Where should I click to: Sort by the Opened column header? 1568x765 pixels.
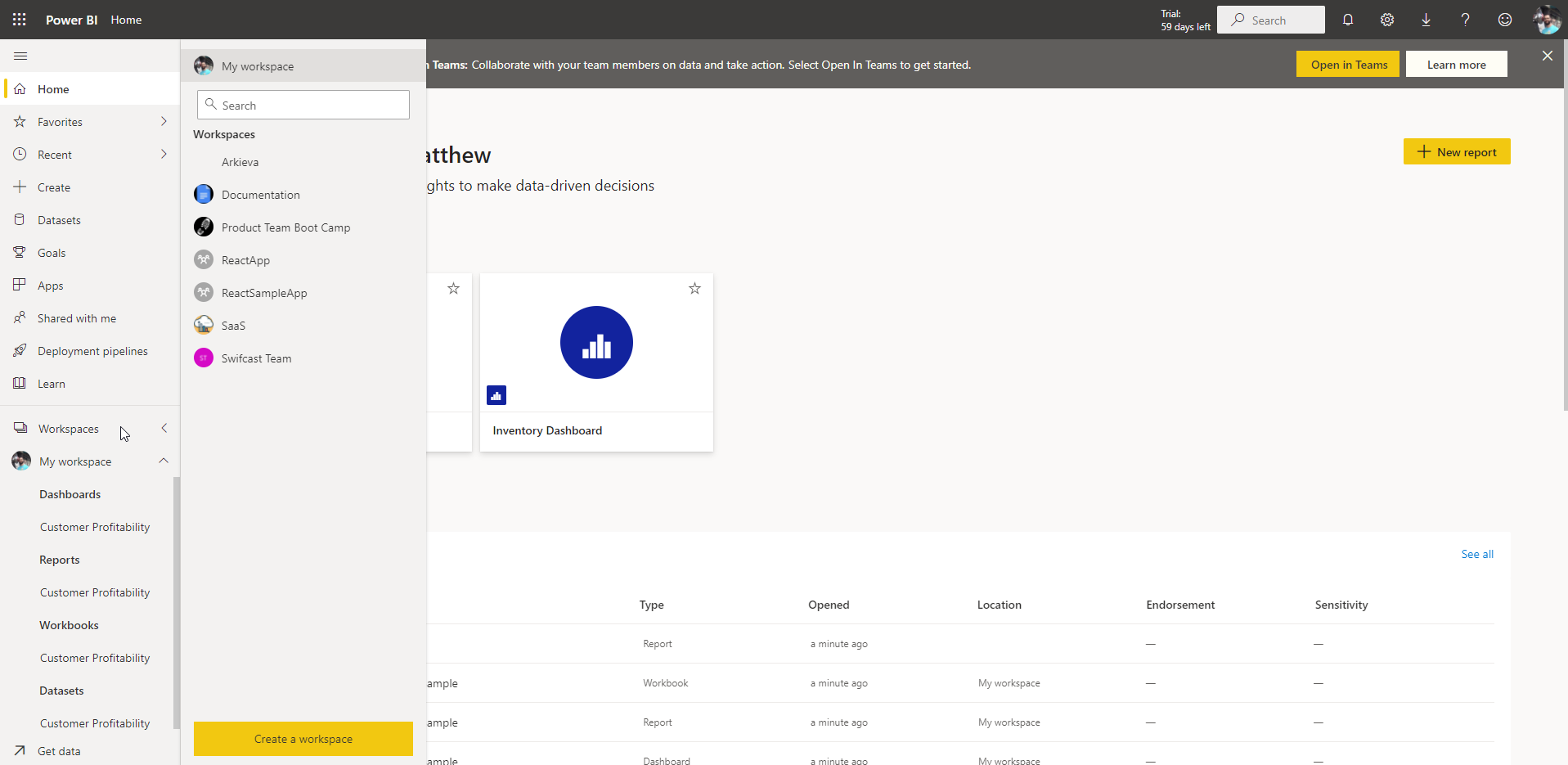tap(829, 605)
